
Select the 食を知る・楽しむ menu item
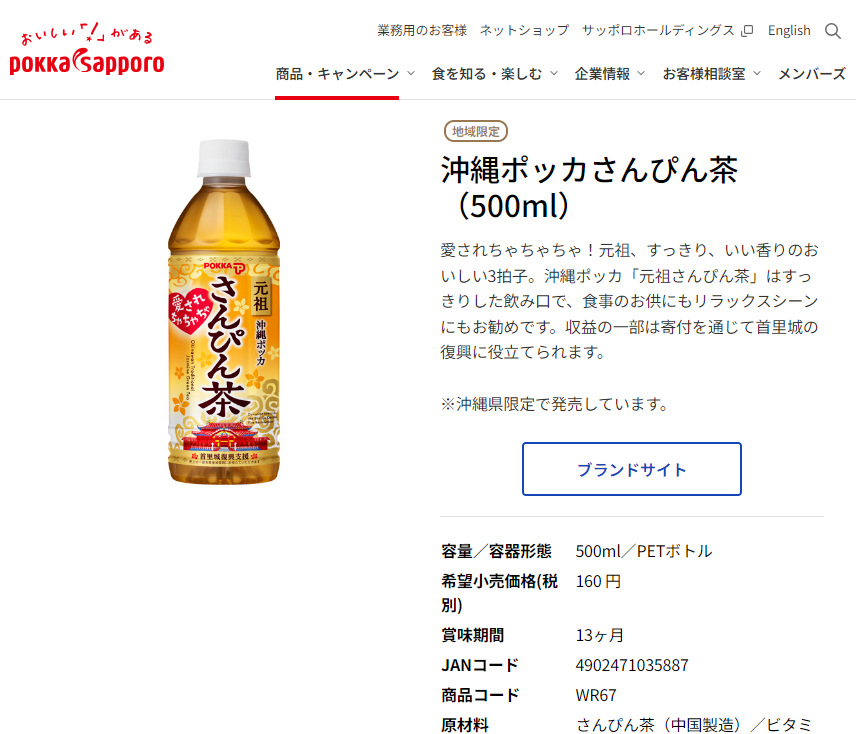point(487,74)
